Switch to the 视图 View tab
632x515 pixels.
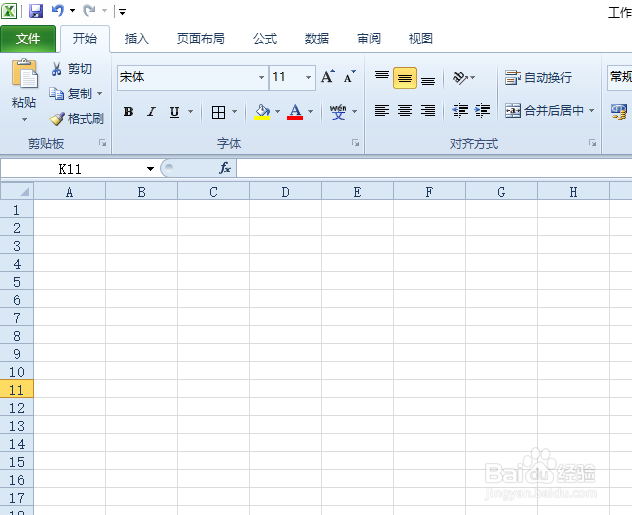coord(421,39)
